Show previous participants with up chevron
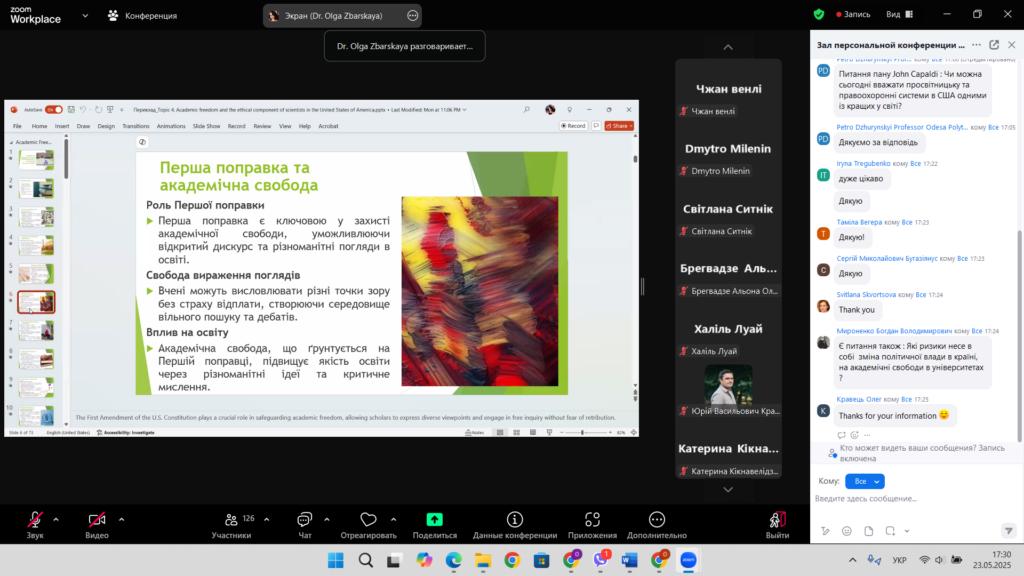Image resolution: width=1024 pixels, height=576 pixels. click(x=728, y=47)
